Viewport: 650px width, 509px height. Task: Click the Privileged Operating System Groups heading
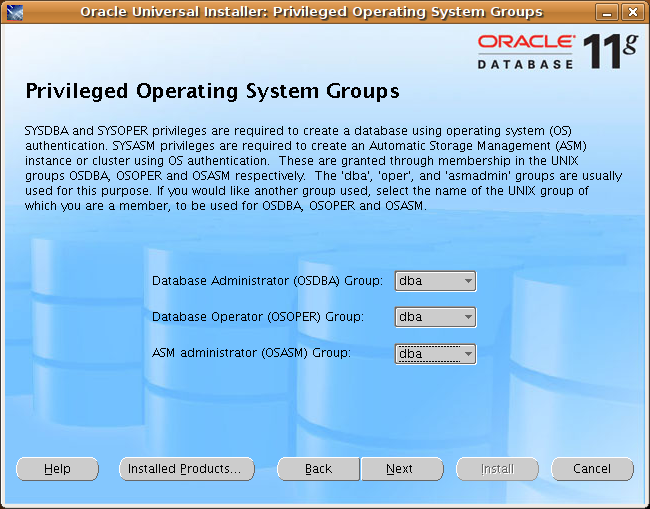[212, 91]
